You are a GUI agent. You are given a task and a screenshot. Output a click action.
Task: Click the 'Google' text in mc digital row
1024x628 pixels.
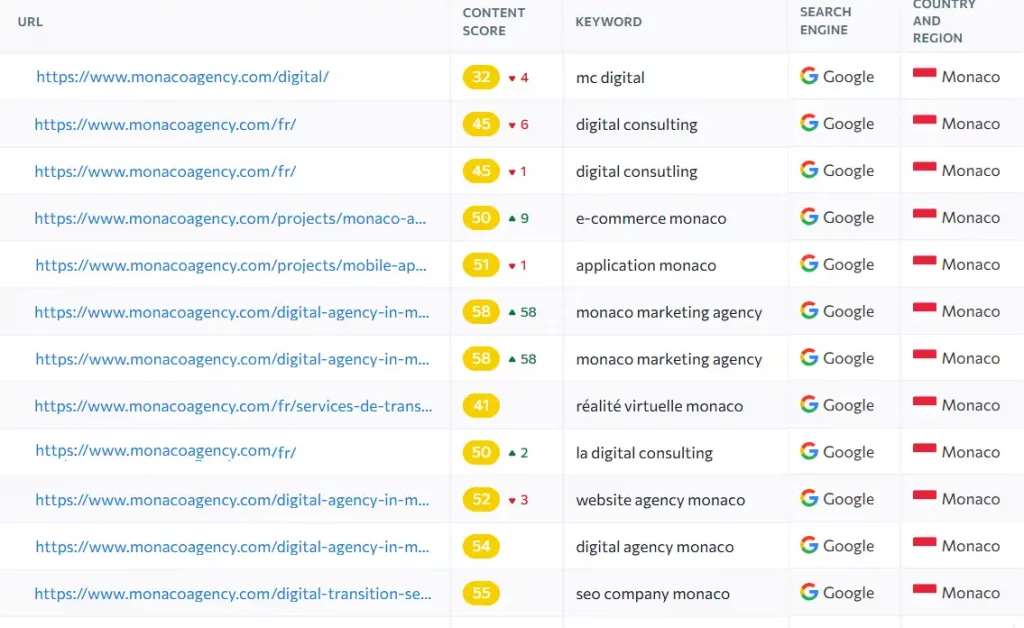click(848, 77)
